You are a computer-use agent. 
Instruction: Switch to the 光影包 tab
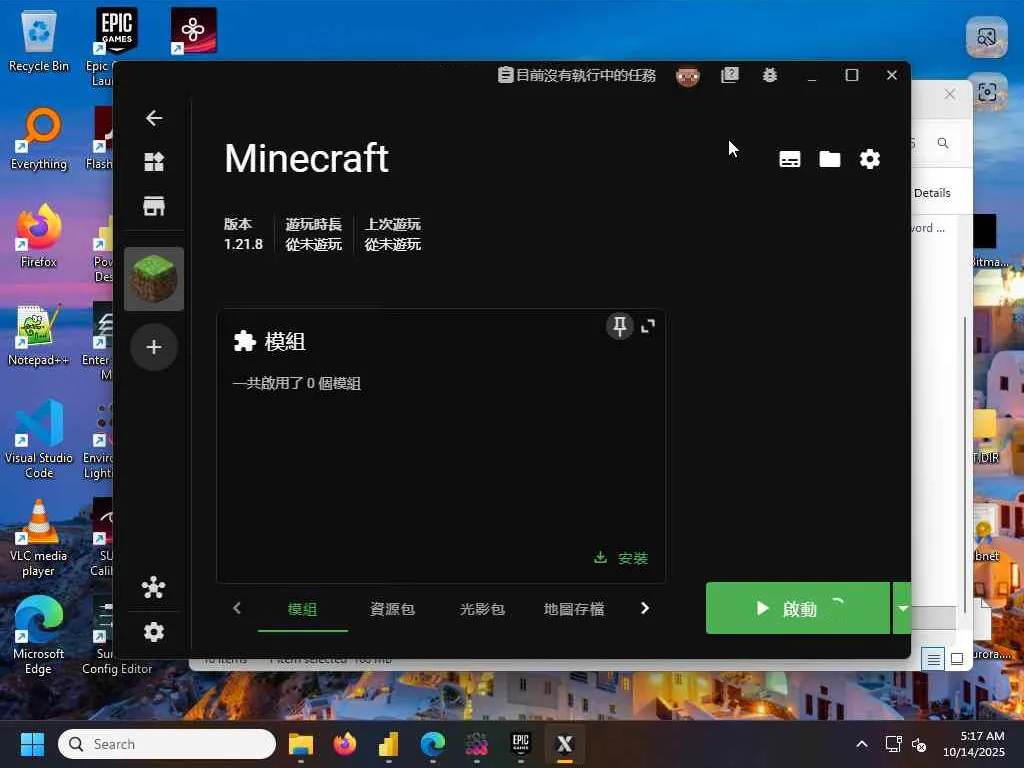[x=482, y=609]
